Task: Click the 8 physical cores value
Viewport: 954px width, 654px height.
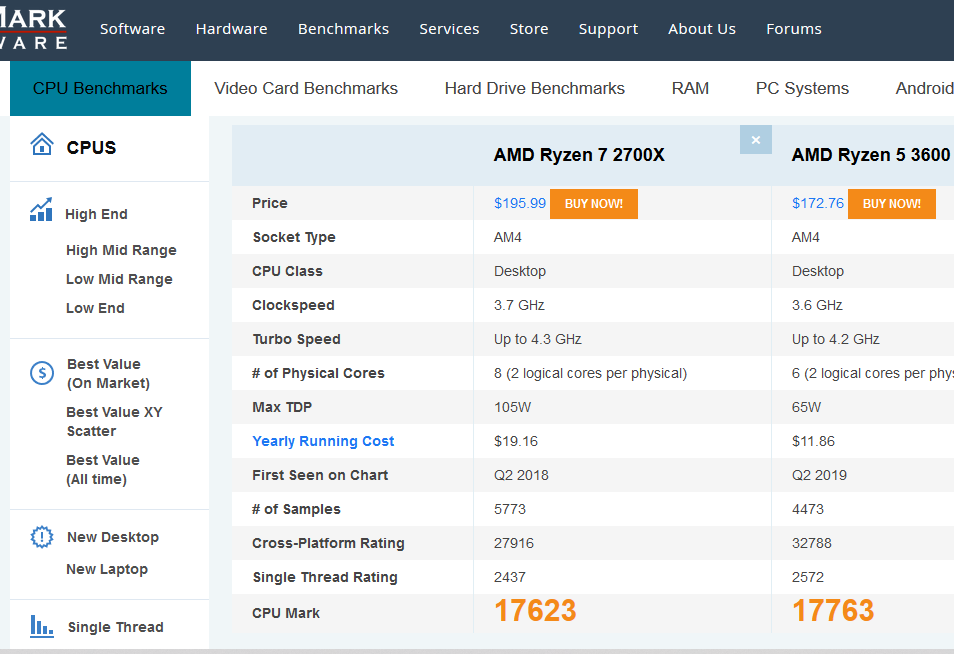Action: 590,373
